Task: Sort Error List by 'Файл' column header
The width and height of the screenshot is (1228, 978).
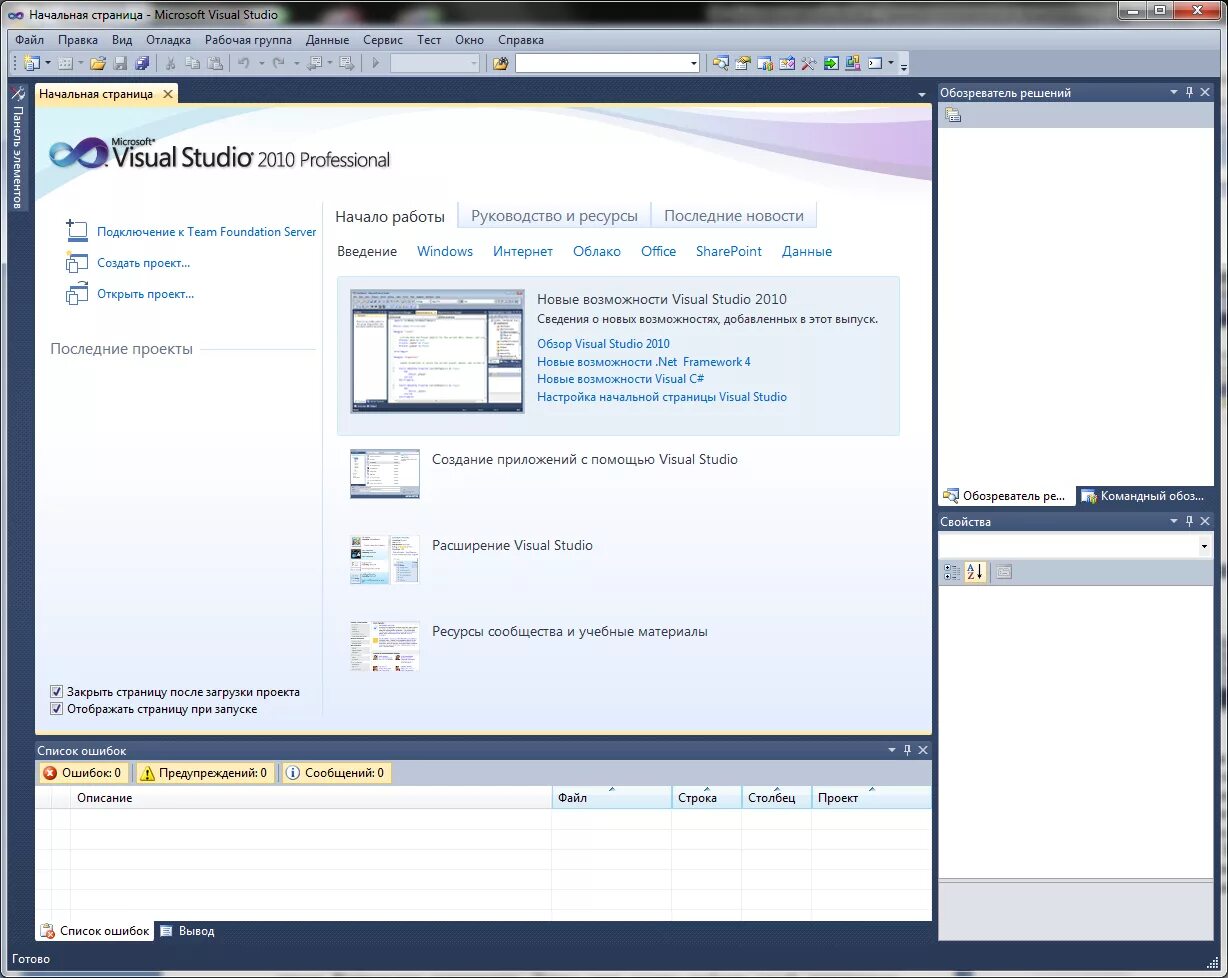Action: pos(611,798)
